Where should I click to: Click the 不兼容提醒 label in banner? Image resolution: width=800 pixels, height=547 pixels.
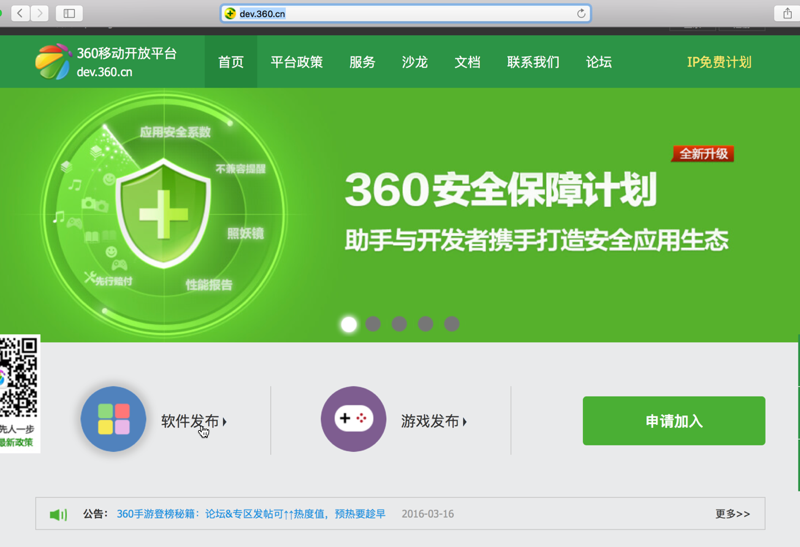(x=240, y=169)
